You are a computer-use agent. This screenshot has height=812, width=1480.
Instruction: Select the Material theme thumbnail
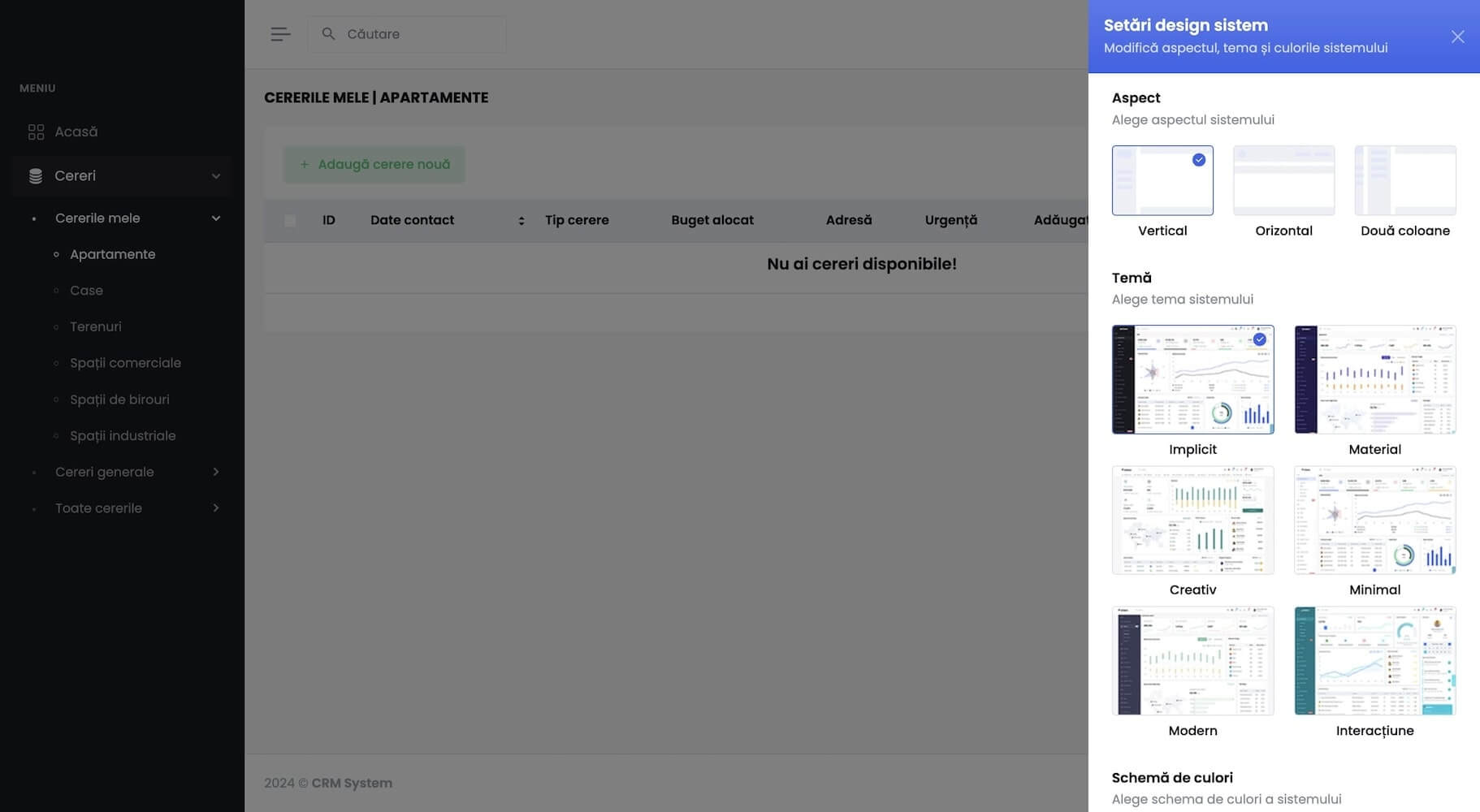(x=1374, y=380)
